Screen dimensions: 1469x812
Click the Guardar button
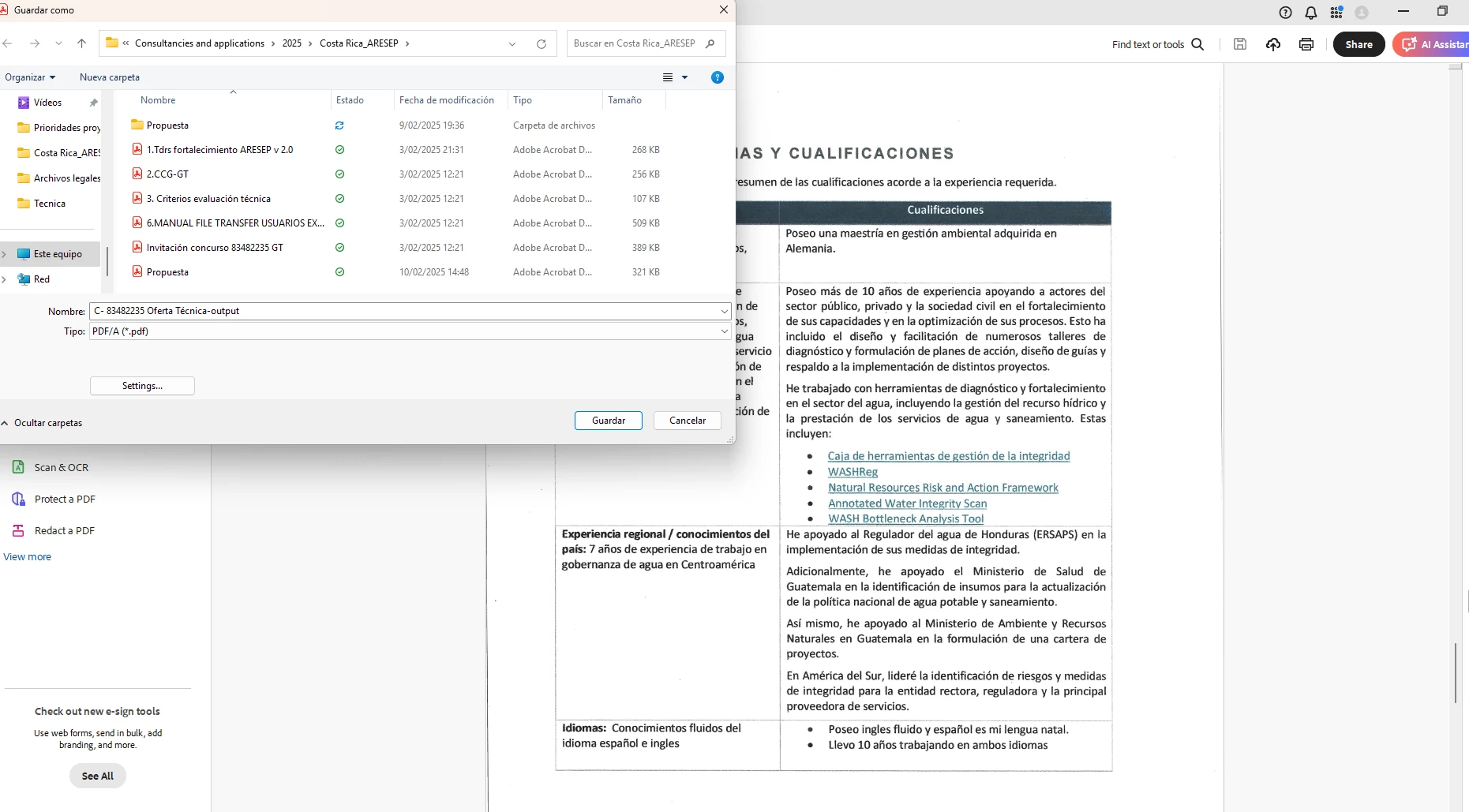609,421
